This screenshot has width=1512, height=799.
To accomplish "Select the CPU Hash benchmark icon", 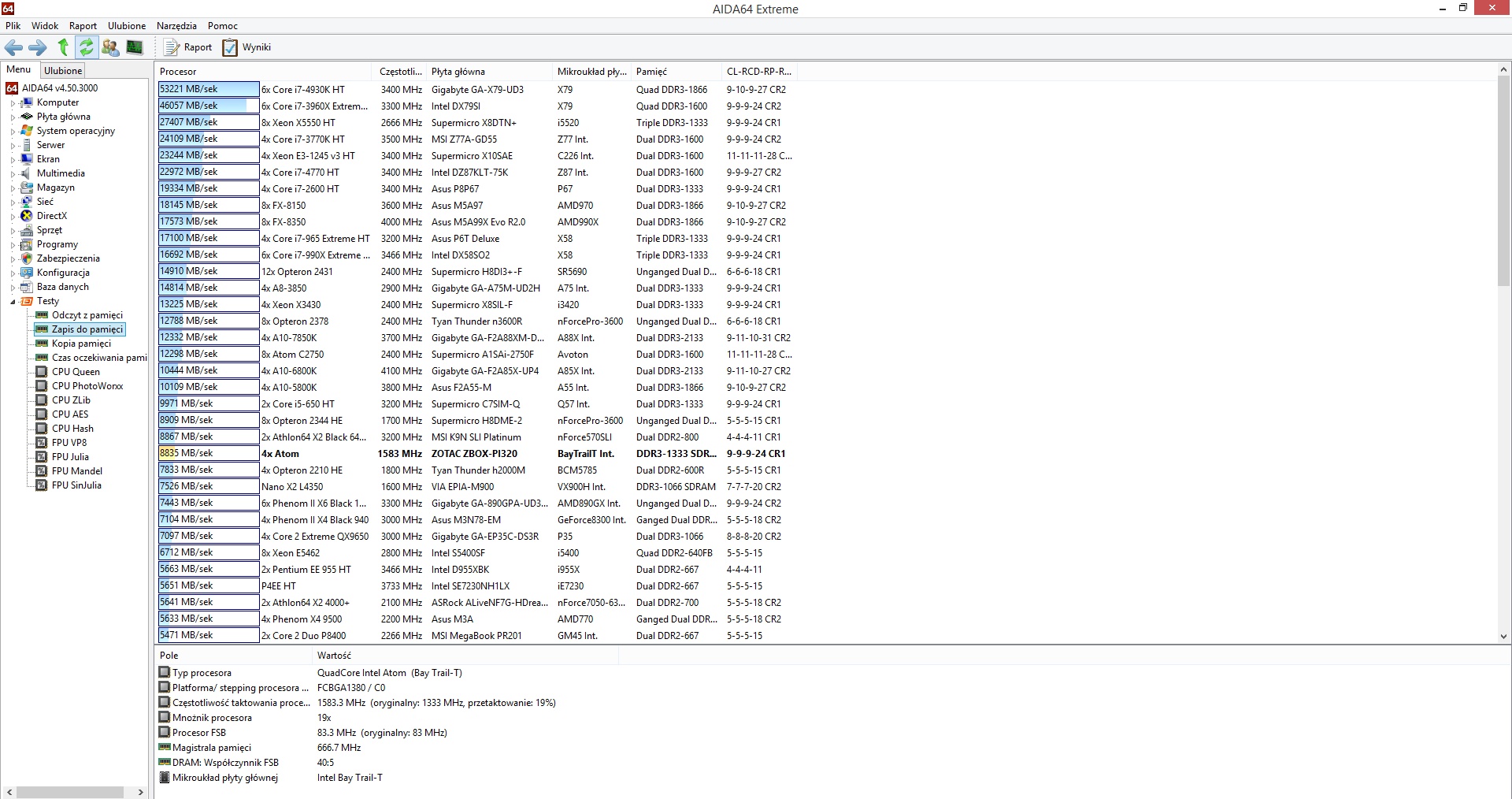I will click(x=42, y=429).
